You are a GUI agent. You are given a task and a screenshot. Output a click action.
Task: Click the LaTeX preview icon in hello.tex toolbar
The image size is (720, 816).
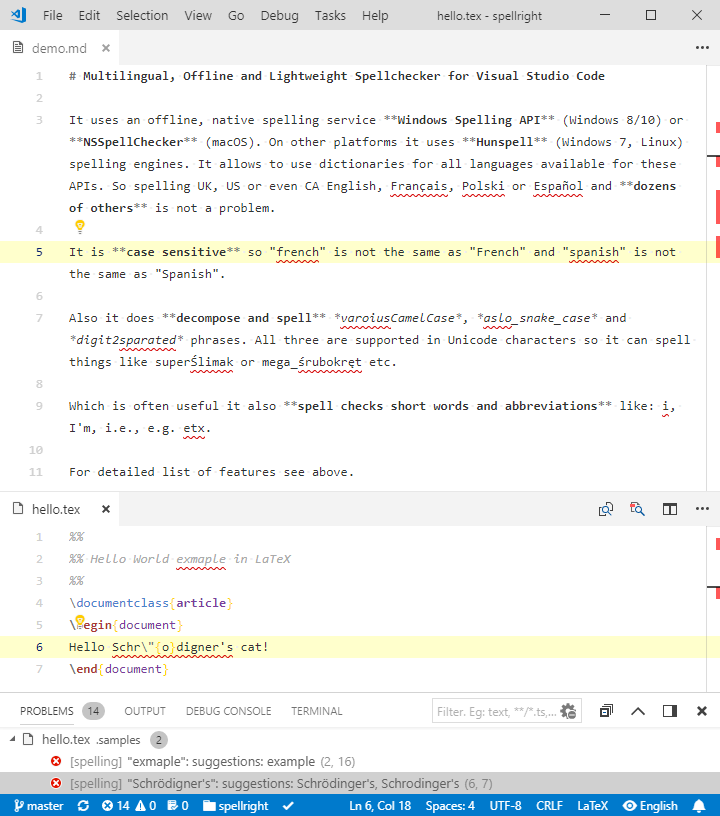(x=606, y=509)
